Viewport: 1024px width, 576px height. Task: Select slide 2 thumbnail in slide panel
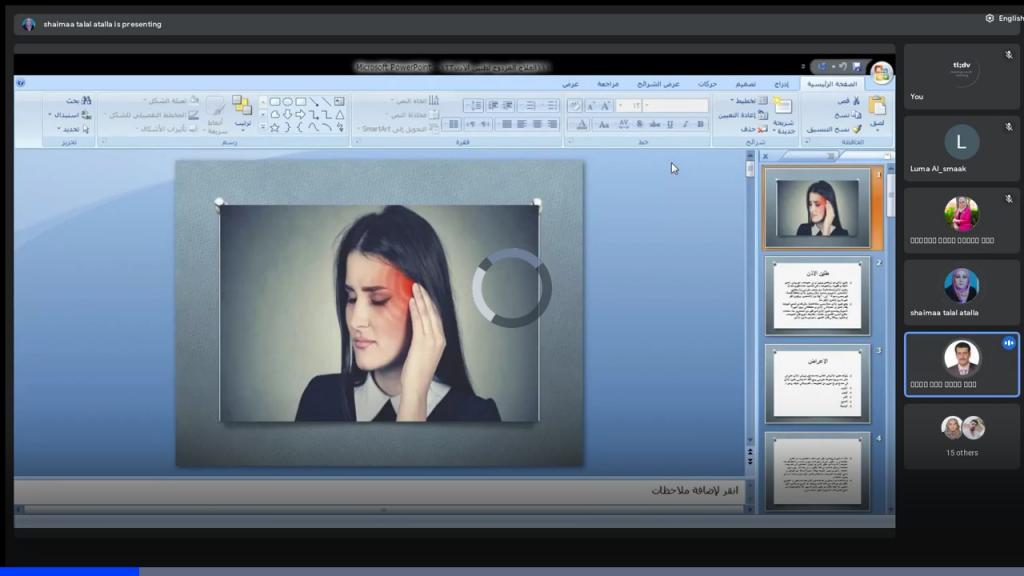[x=819, y=295]
